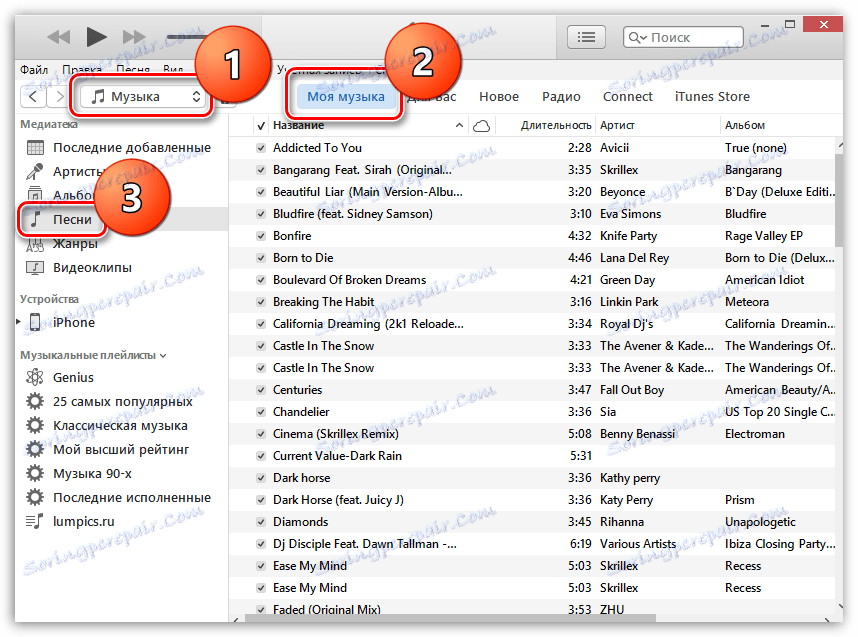The width and height of the screenshot is (858, 637).
Task: Uncheck the Dark horse Kathy perry song
Action: pyautogui.click(x=261, y=478)
